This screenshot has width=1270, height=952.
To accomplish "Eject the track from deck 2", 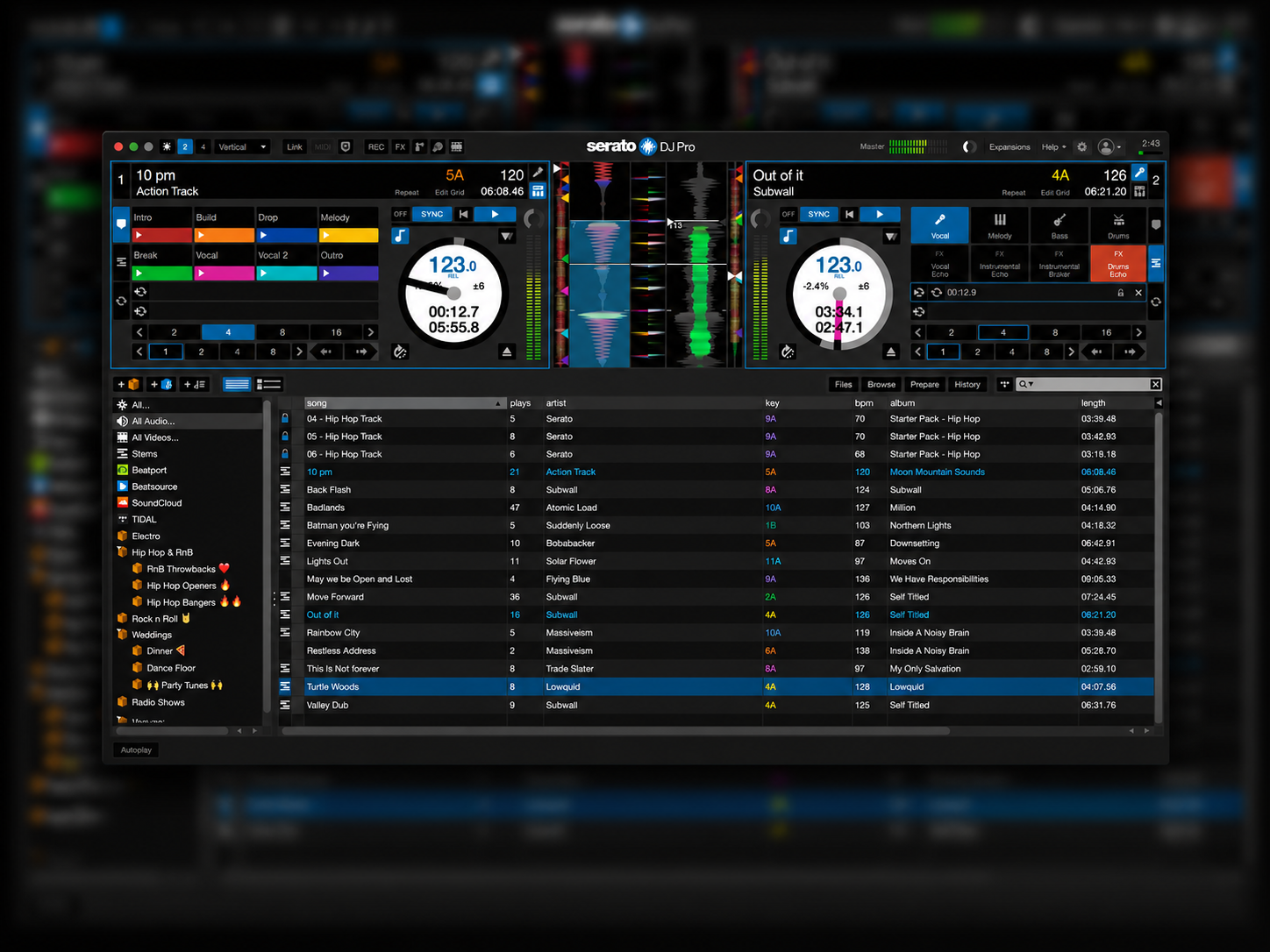I will point(891,352).
